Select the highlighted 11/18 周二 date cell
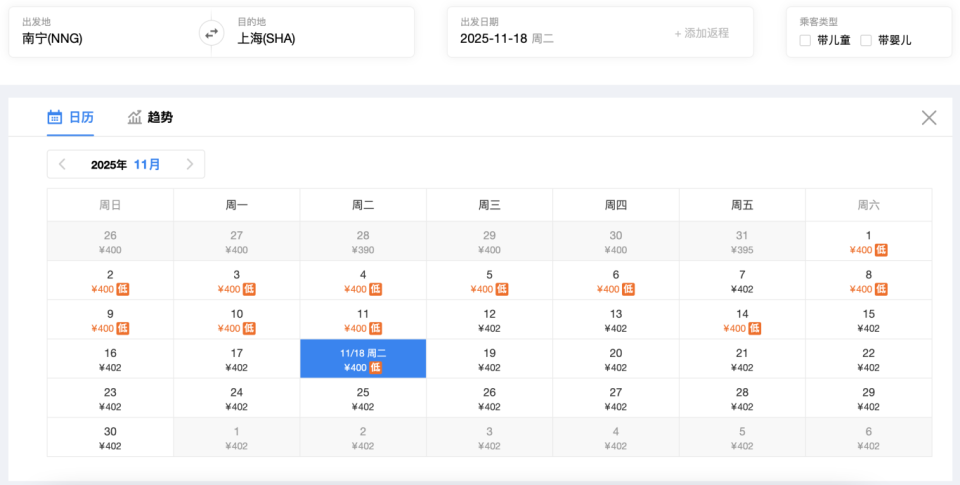This screenshot has width=960, height=485. (363, 359)
